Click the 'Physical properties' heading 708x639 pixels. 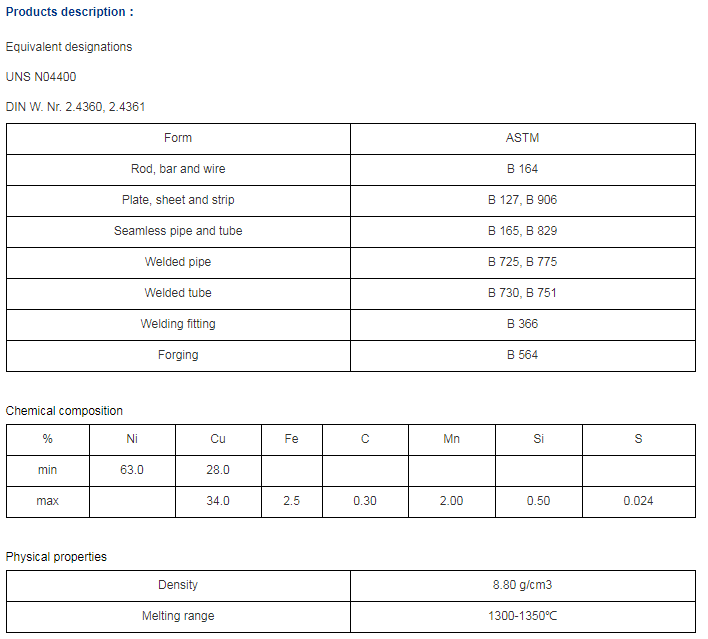coord(56,557)
